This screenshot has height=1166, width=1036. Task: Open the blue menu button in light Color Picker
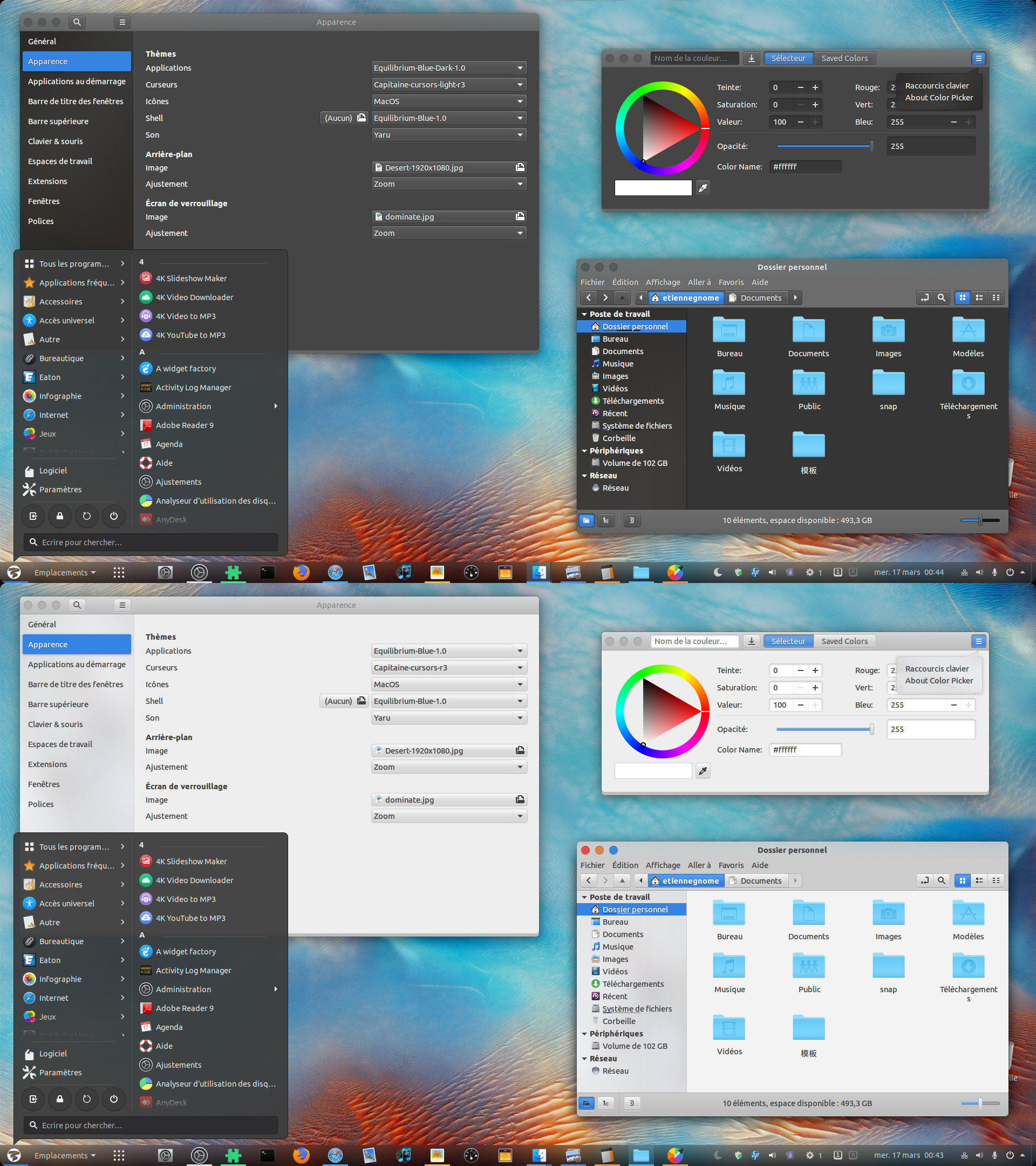[978, 641]
